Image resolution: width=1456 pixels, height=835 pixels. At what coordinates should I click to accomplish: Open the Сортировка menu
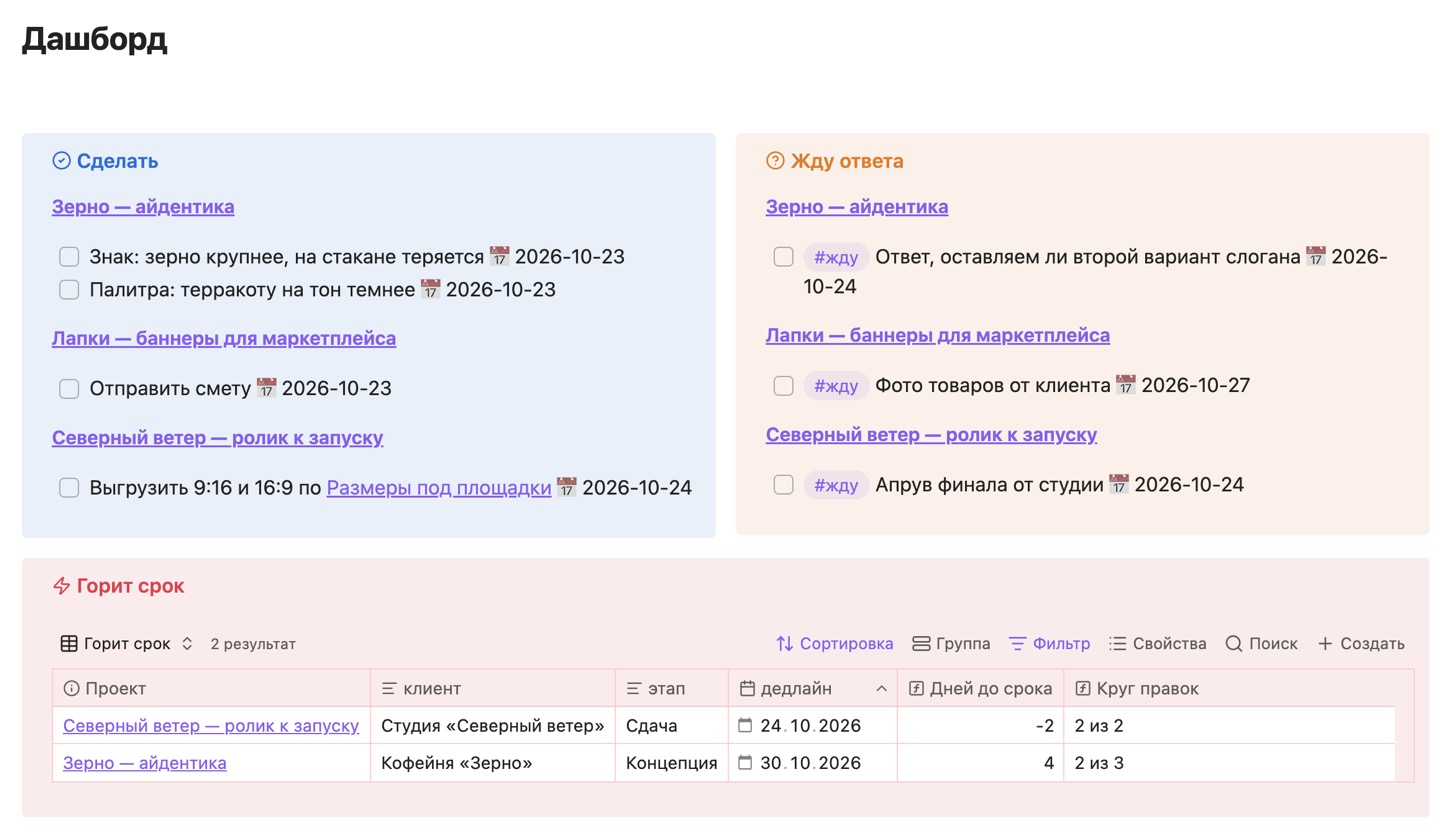[835, 644]
